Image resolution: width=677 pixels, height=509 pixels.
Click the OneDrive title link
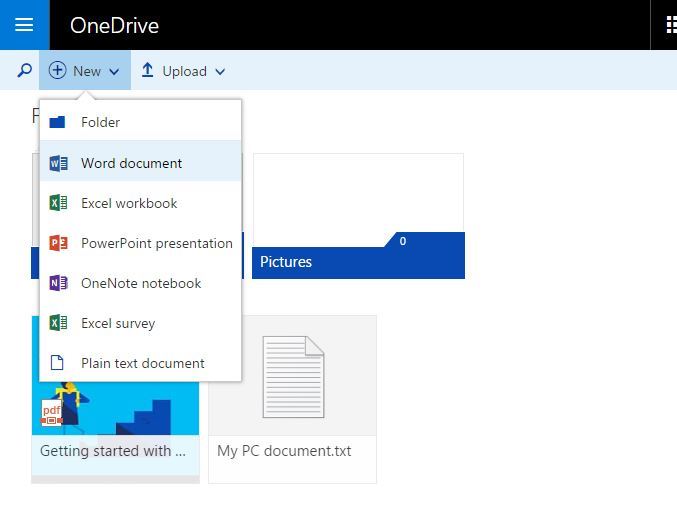pyautogui.click(x=114, y=25)
